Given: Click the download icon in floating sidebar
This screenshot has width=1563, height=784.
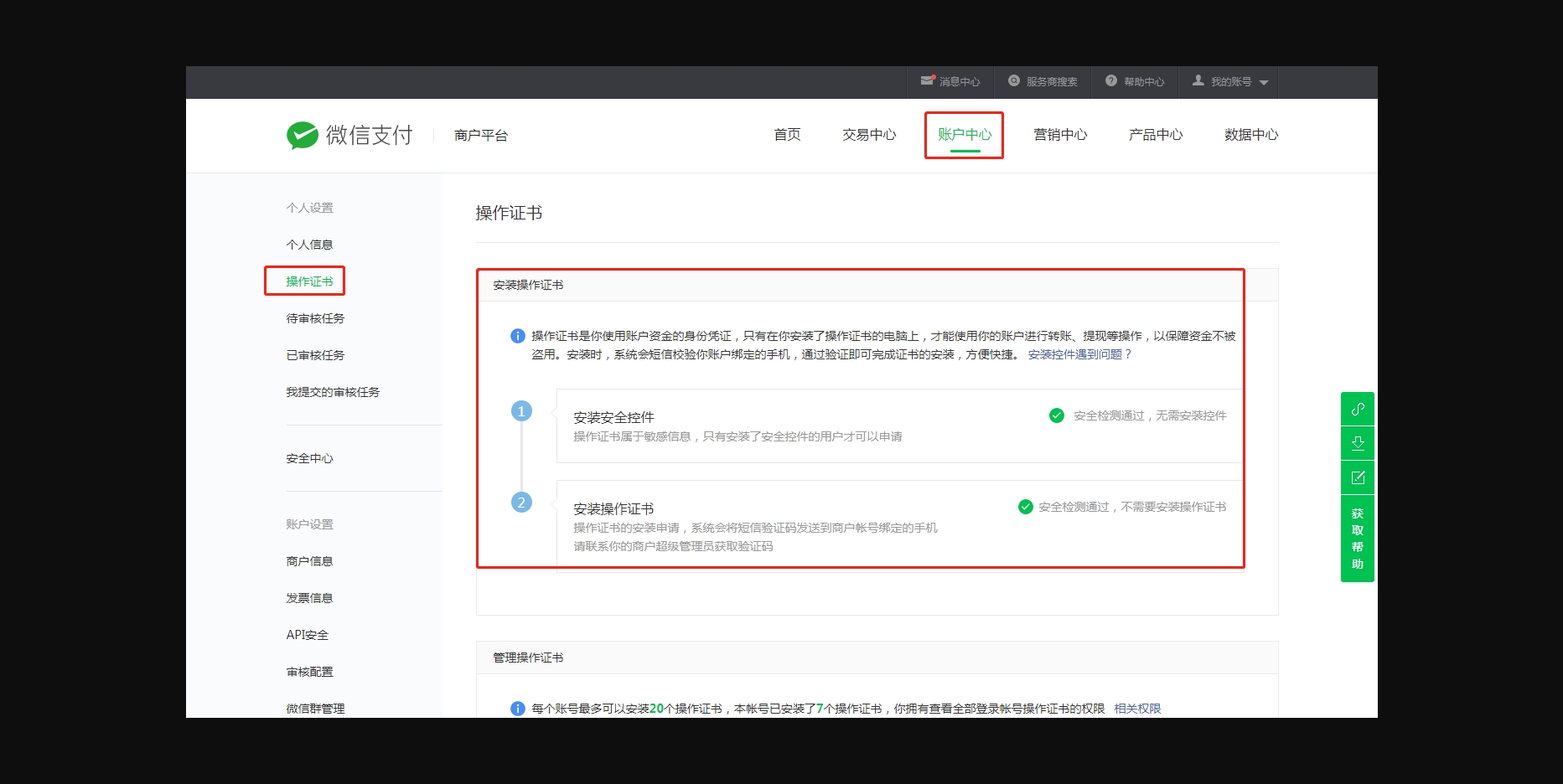Looking at the screenshot, I should coord(1358,443).
